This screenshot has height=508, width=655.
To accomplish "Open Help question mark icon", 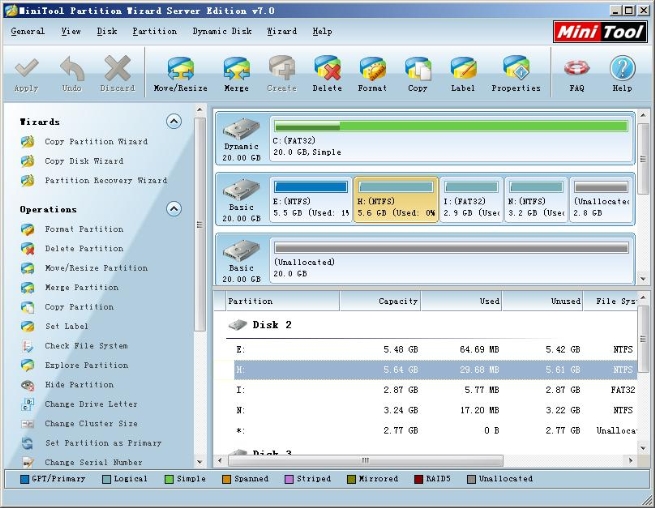I will coord(622,69).
